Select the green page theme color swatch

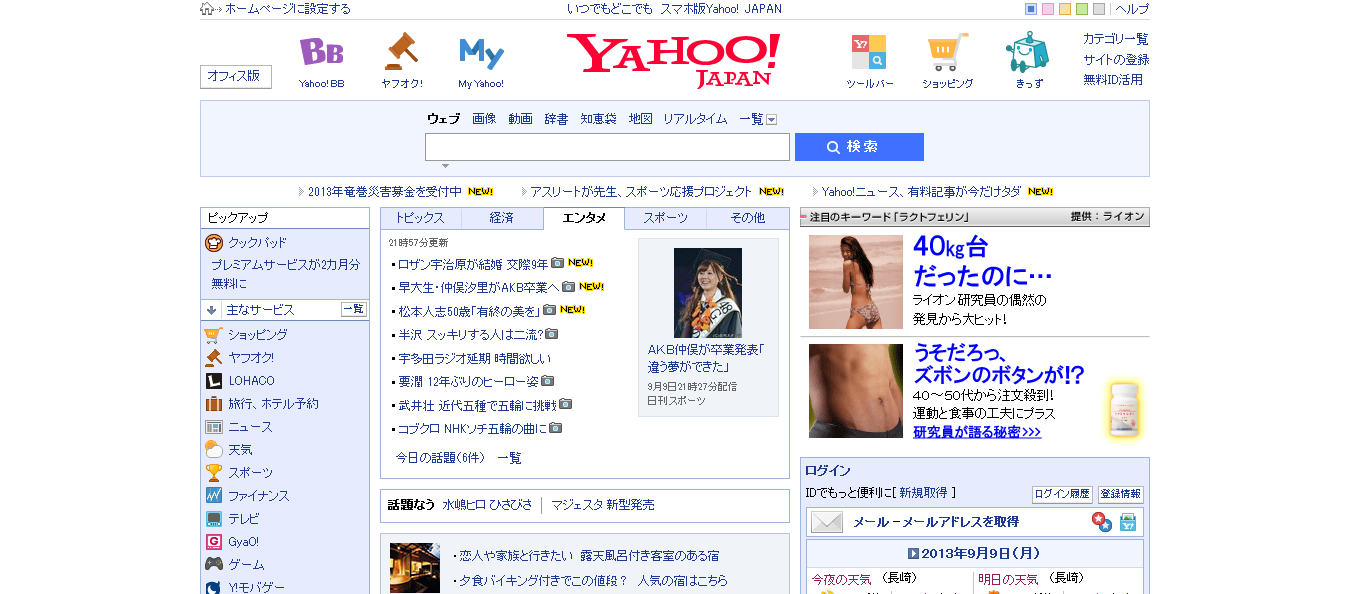(1082, 9)
